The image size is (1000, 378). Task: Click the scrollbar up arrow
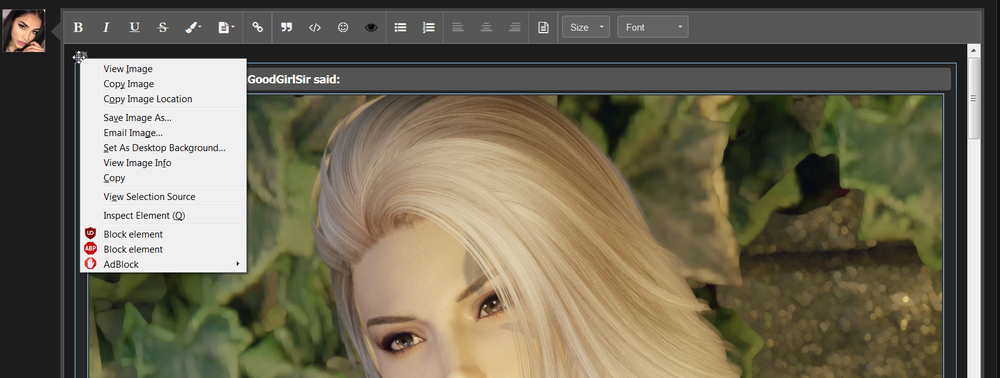pos(973,50)
